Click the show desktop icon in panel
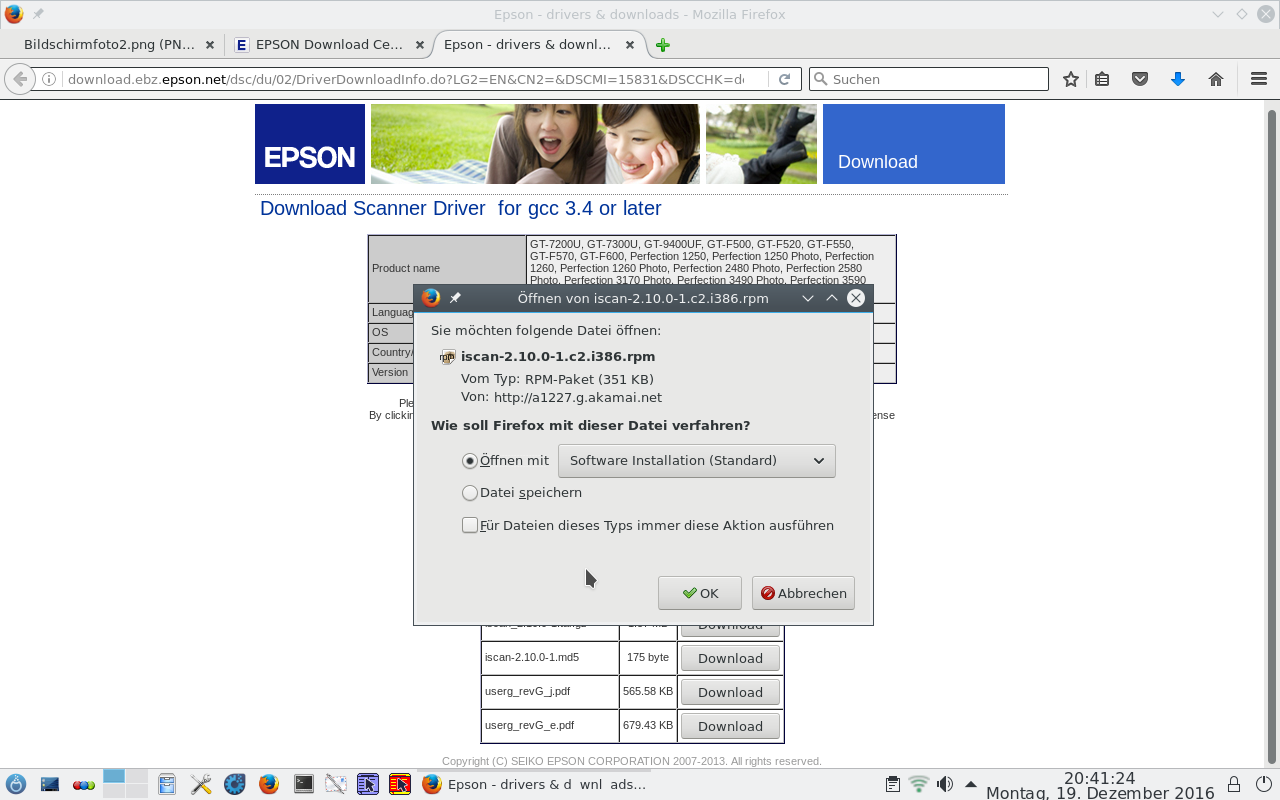1280x800 pixels. (x=50, y=784)
